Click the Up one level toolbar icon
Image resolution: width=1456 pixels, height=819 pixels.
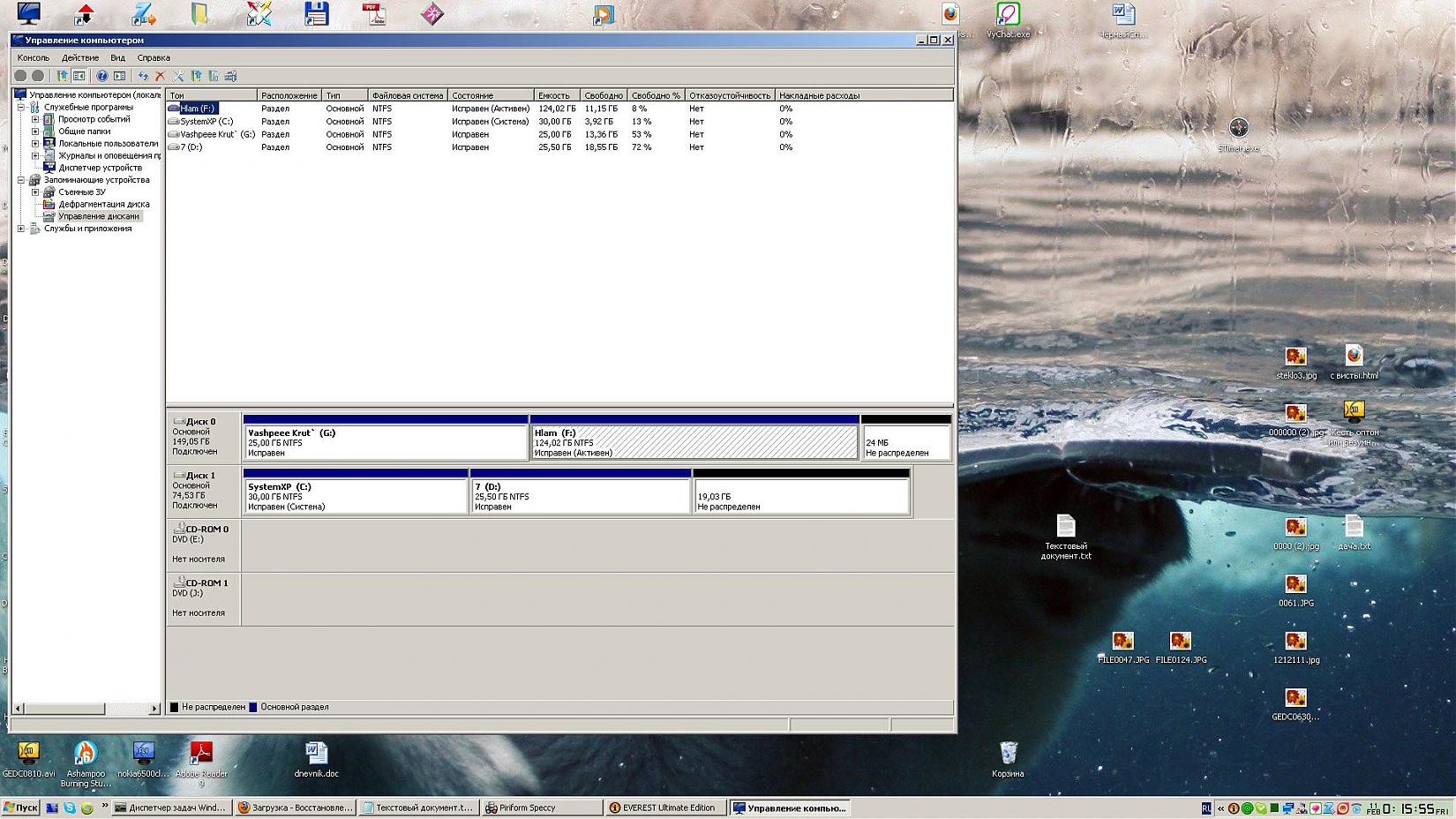62,76
